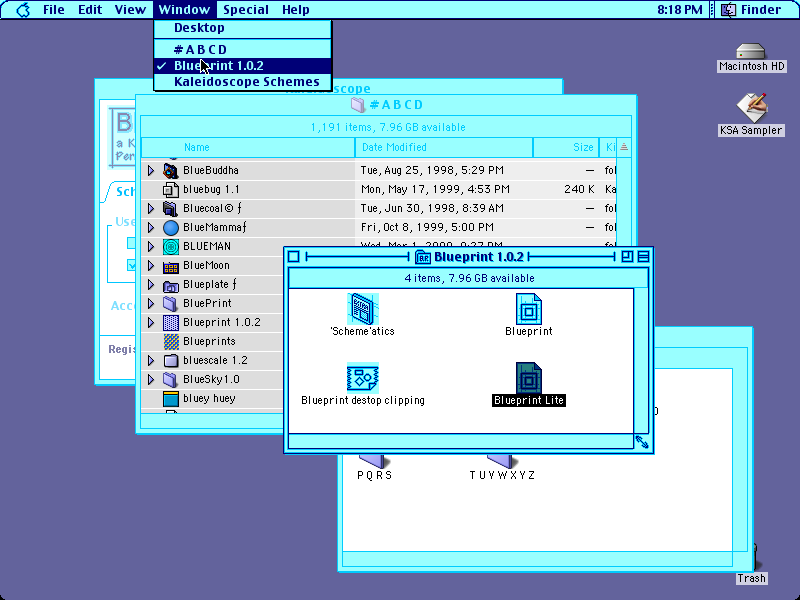Click the bluey huey file icon
Image resolution: width=800 pixels, height=600 pixels.
pyautogui.click(x=170, y=398)
